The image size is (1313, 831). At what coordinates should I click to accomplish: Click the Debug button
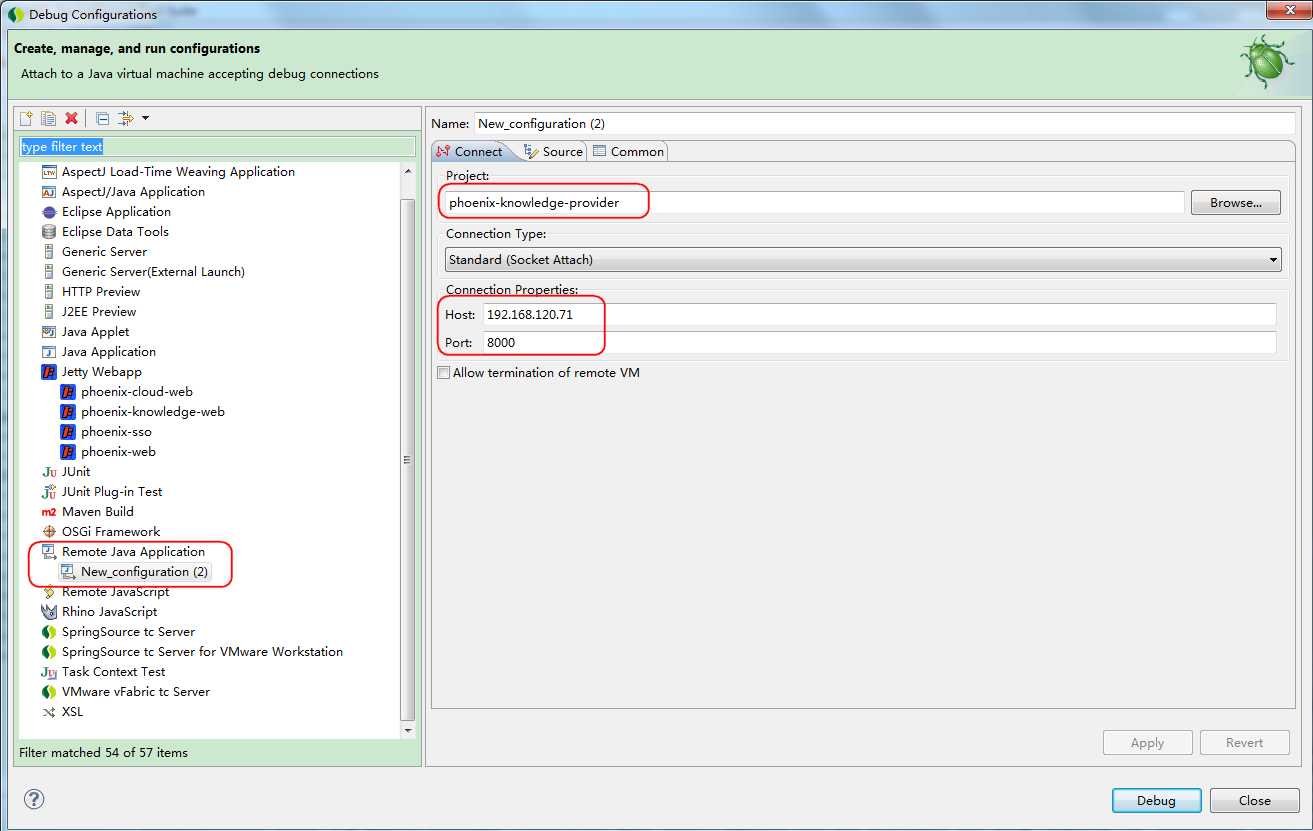(1156, 801)
